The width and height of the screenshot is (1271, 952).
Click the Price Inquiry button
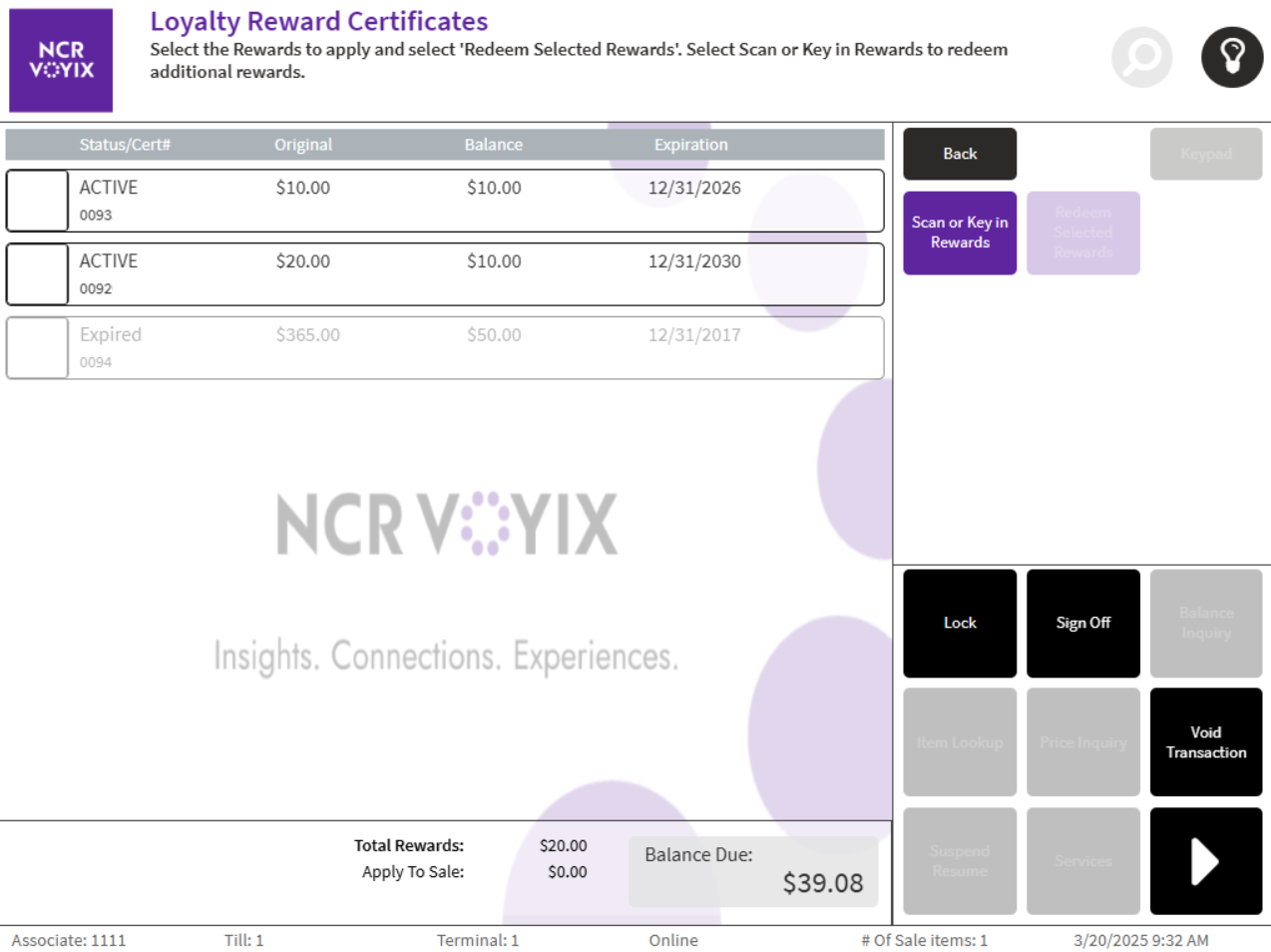pyautogui.click(x=1082, y=742)
